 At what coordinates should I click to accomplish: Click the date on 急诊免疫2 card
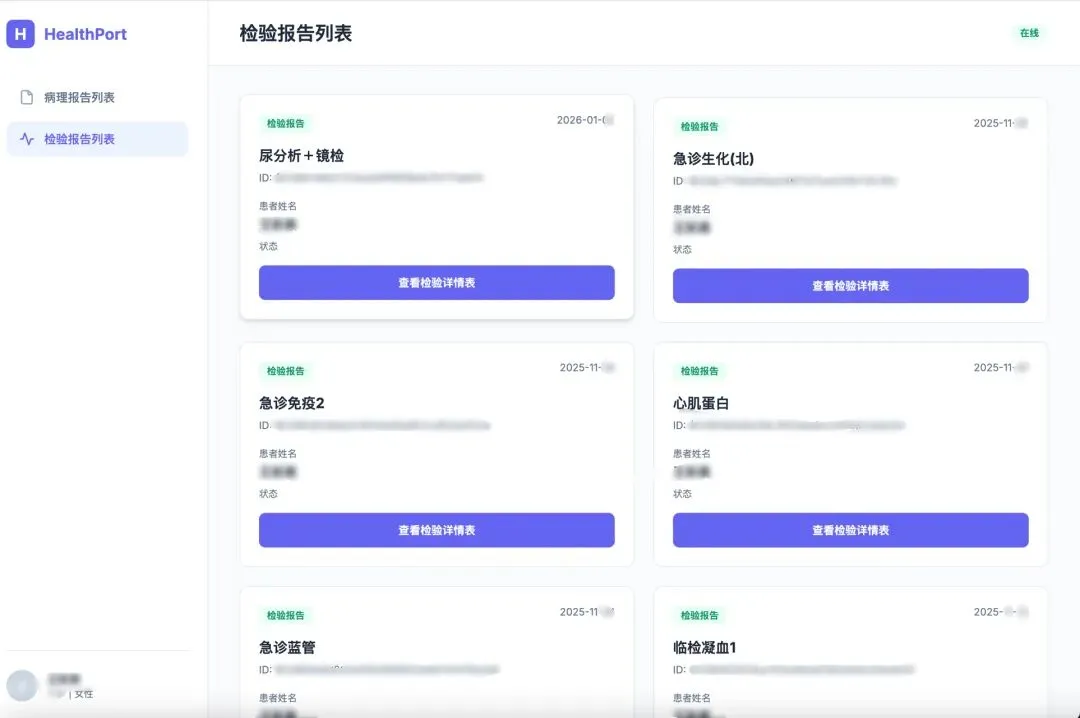[x=587, y=367]
